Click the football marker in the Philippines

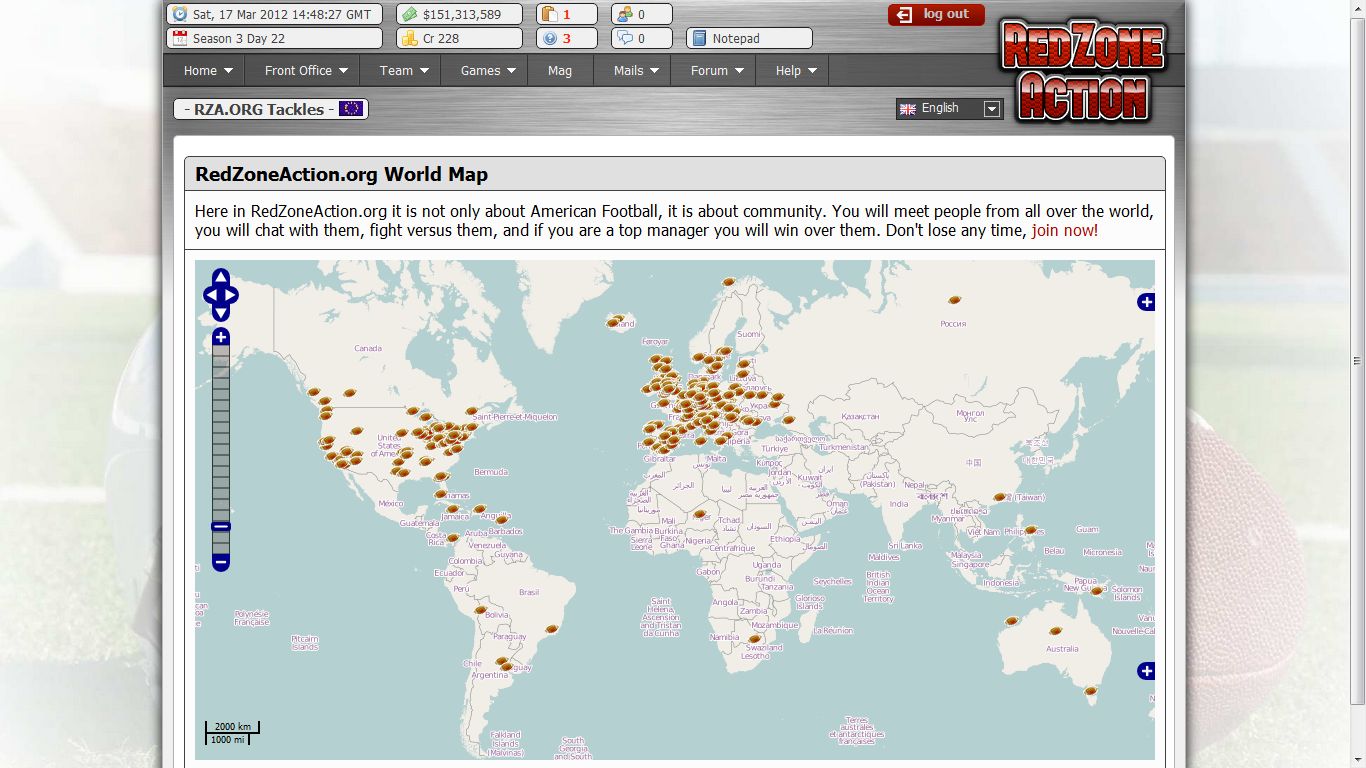pos(1030,530)
